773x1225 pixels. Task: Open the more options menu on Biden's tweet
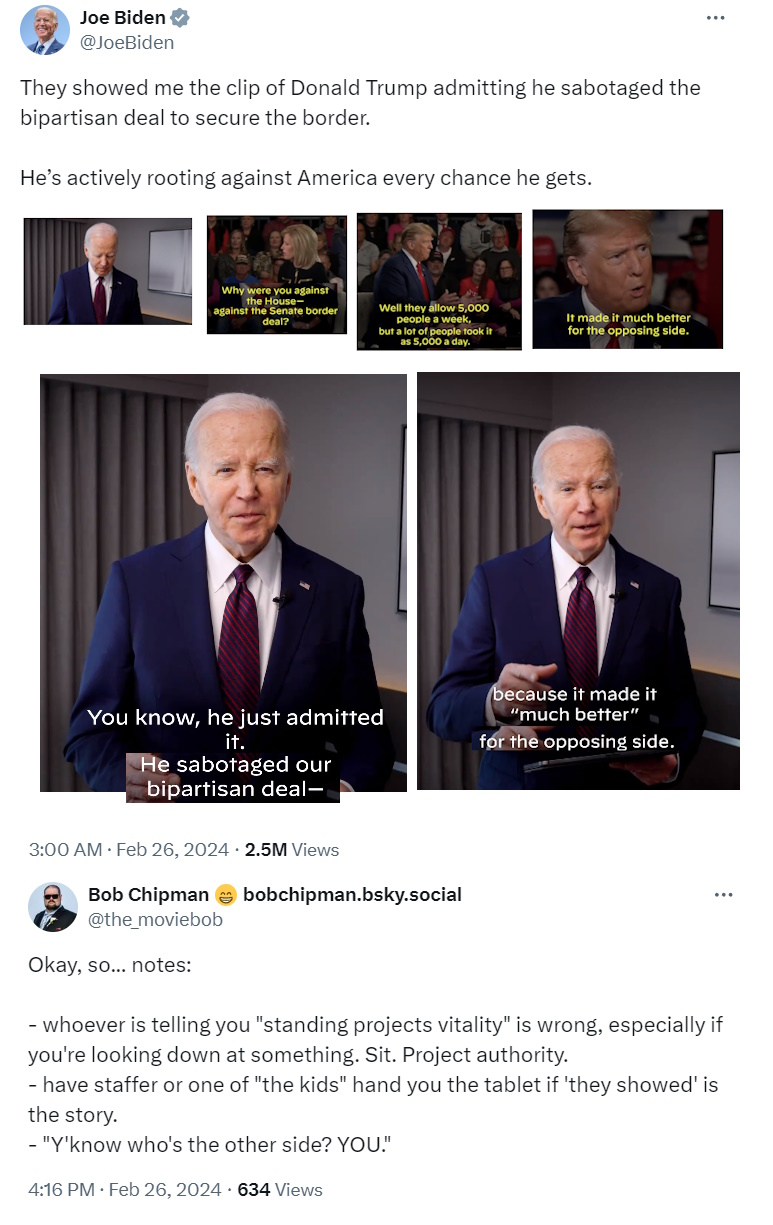point(715,18)
